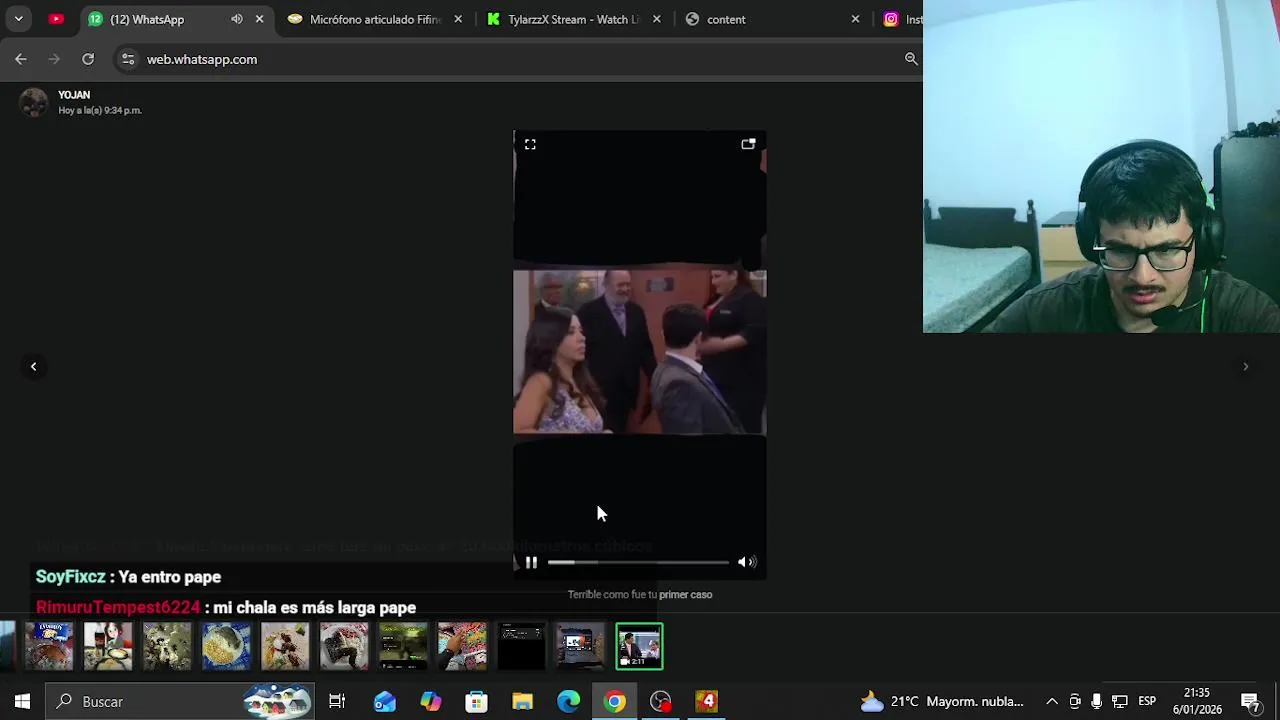Enter fullscreen on the WhatsApp video
Image resolution: width=1280 pixels, height=720 pixels.
pos(530,145)
